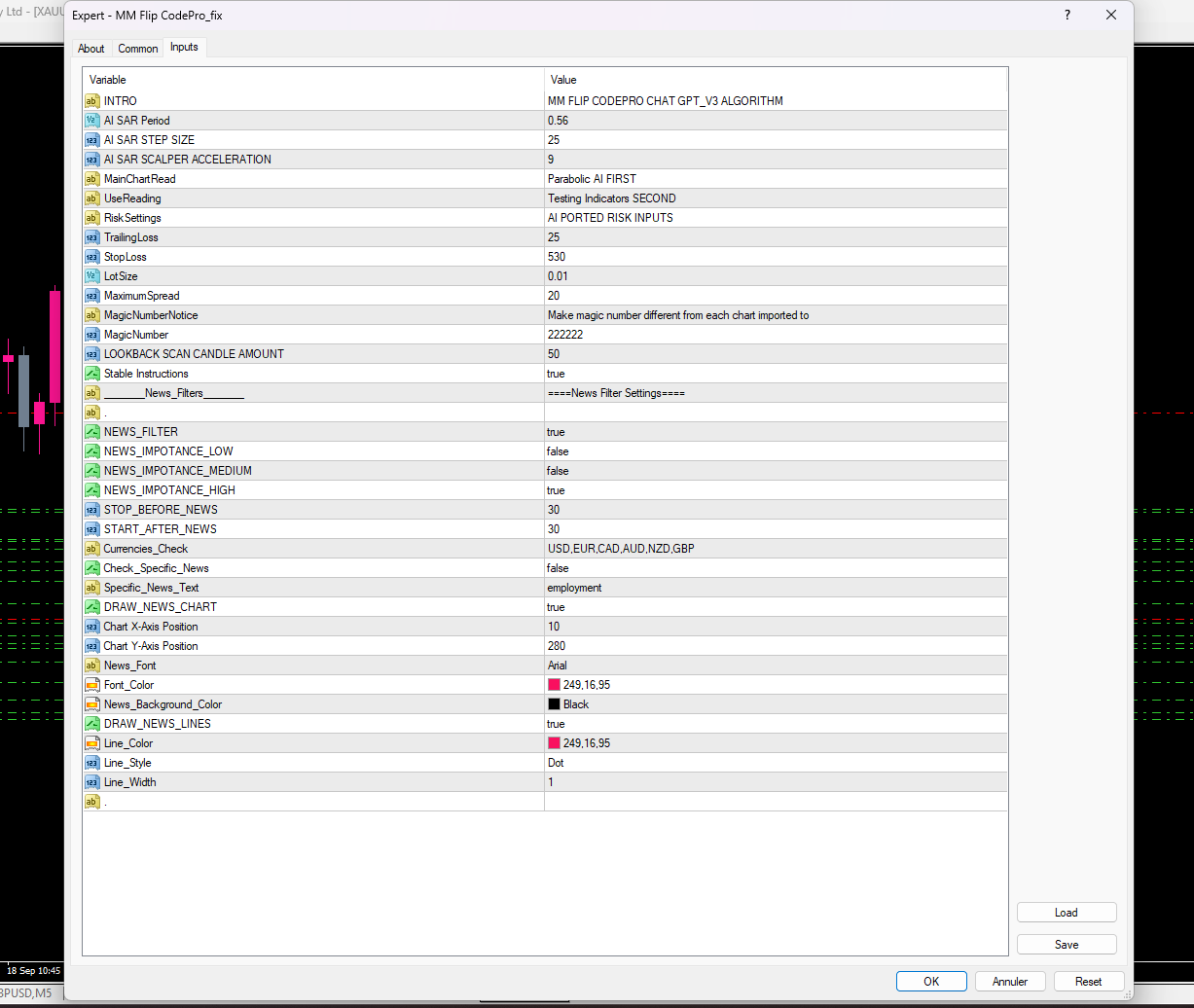Image resolution: width=1194 pixels, height=1008 pixels.
Task: Switch to the About tab
Action: click(x=91, y=49)
